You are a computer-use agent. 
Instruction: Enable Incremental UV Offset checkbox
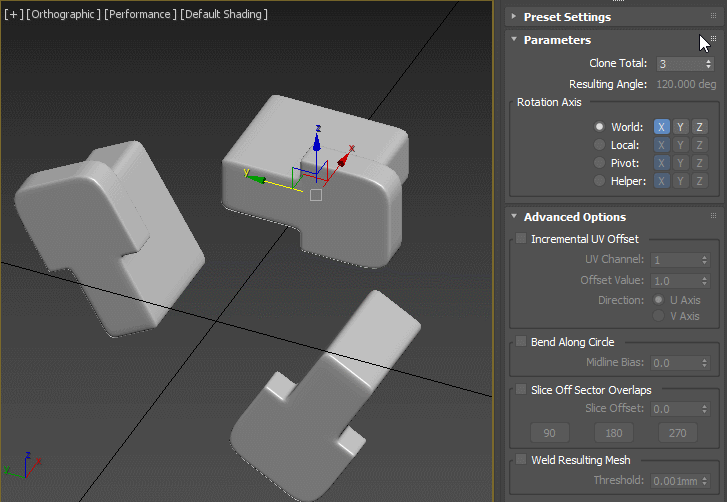(x=521, y=238)
